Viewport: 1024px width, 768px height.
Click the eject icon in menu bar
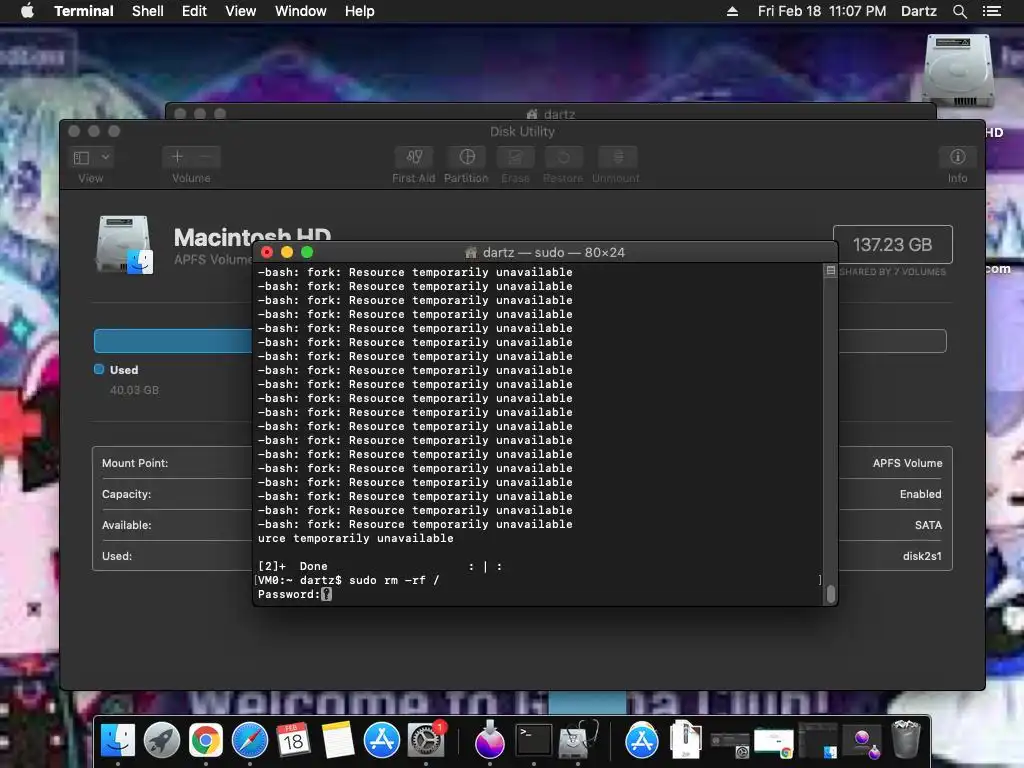coord(732,11)
